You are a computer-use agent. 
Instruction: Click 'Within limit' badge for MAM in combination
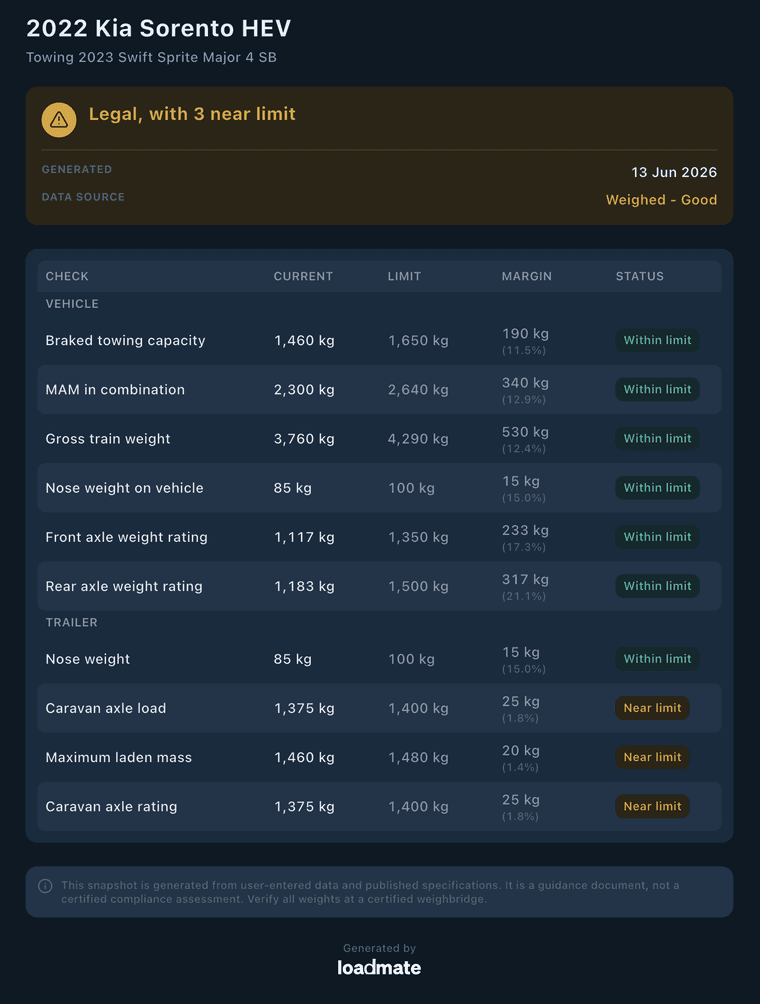658,389
